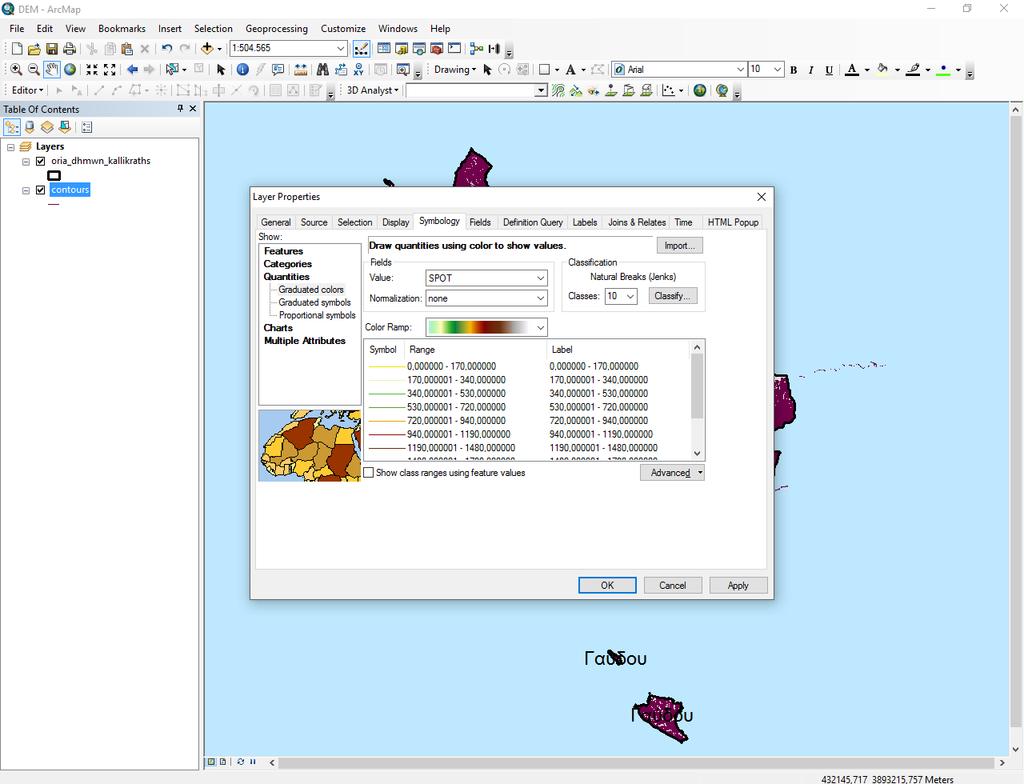Activate the Identify tool

[242, 69]
